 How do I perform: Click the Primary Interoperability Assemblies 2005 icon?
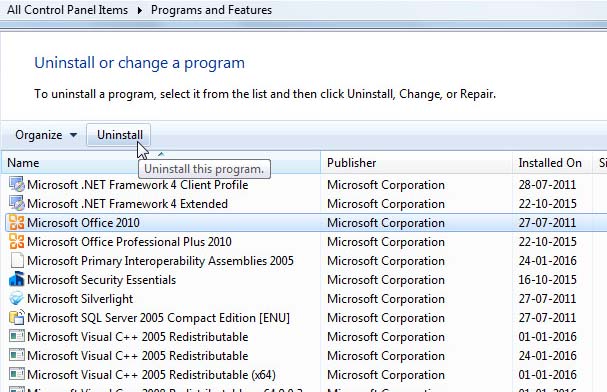(17, 260)
